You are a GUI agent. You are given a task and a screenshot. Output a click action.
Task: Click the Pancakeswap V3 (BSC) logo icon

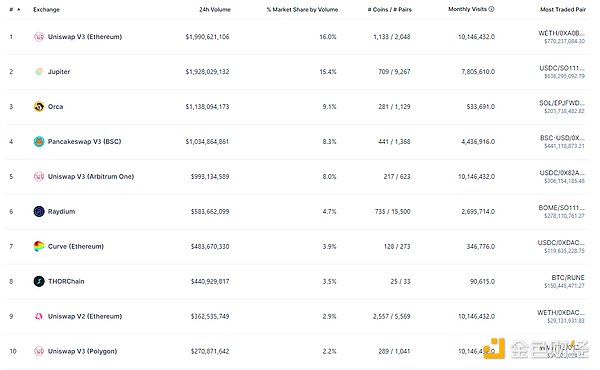tap(39, 142)
